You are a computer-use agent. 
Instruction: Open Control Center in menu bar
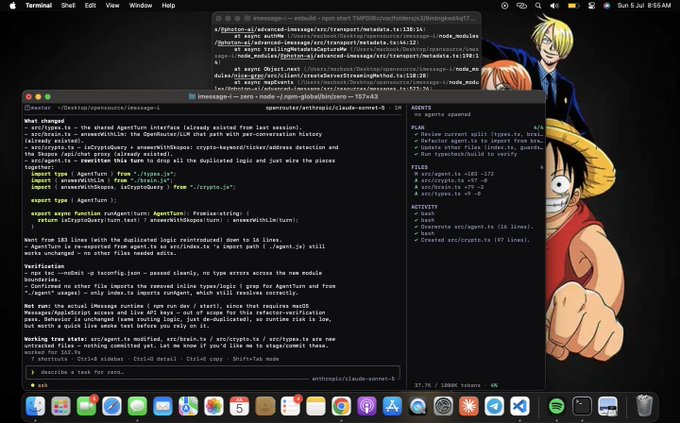tap(592, 6)
